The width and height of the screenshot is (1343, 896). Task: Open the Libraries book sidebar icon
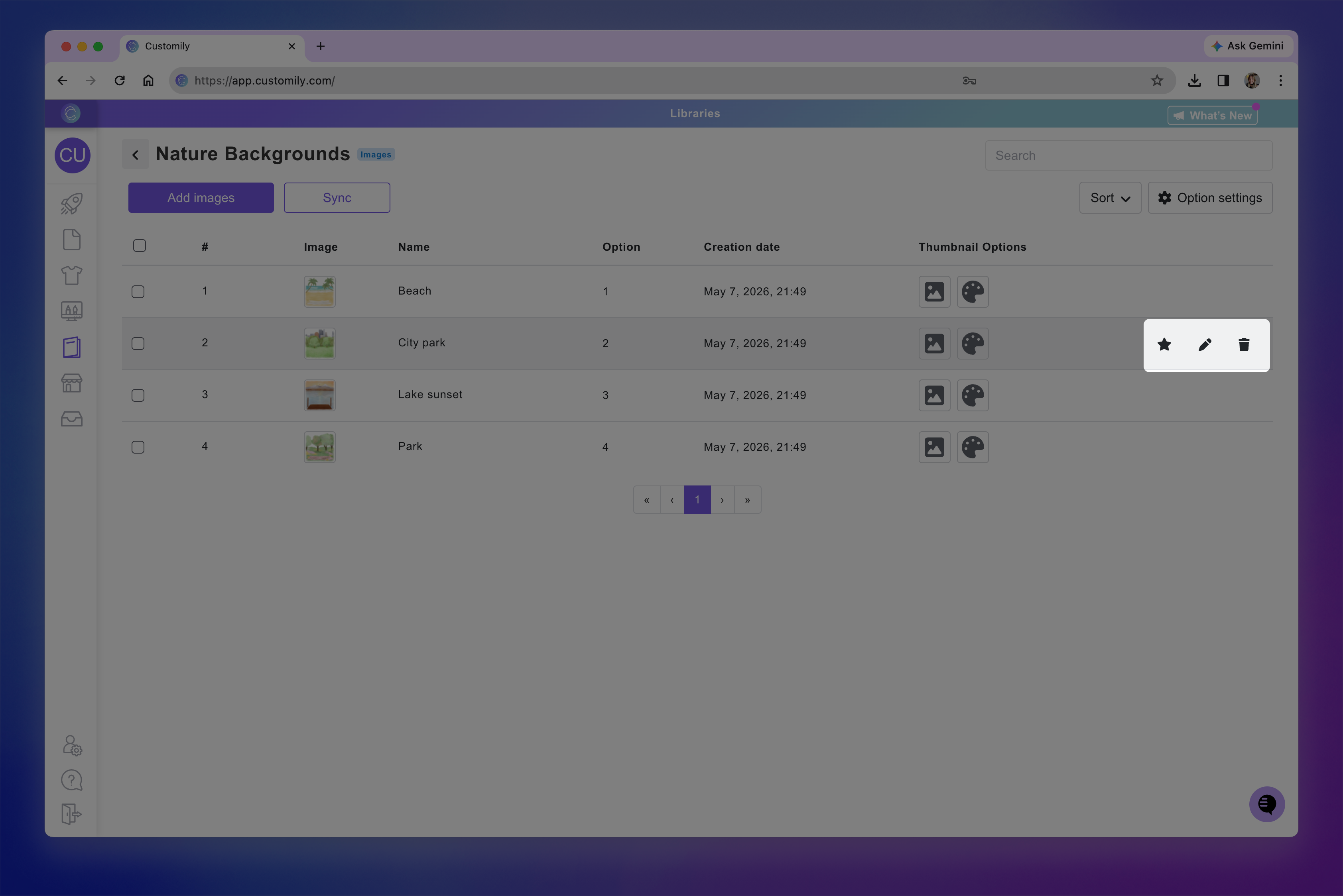point(71,348)
